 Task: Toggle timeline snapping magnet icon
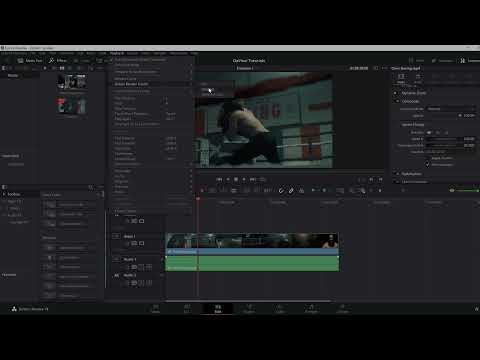(281, 191)
